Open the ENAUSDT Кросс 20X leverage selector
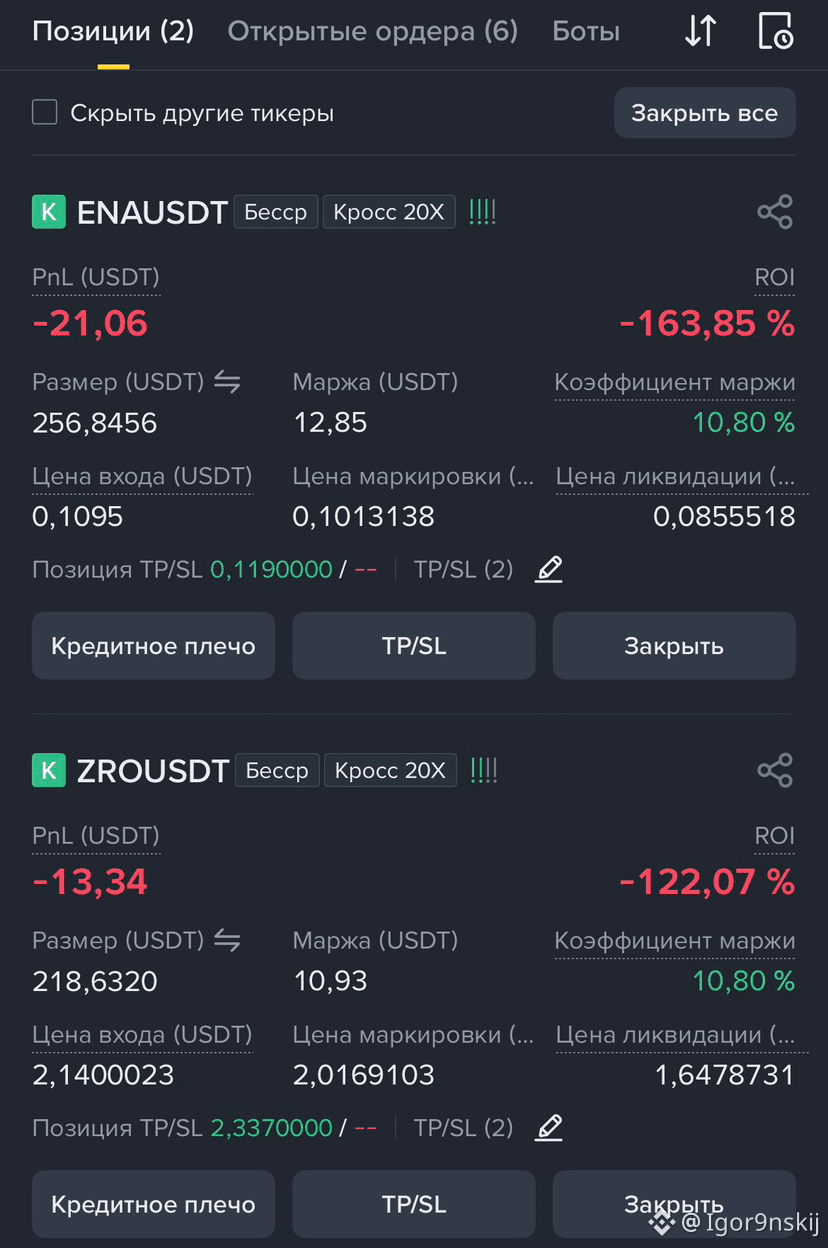The width and height of the screenshot is (828, 1248). 389,212
